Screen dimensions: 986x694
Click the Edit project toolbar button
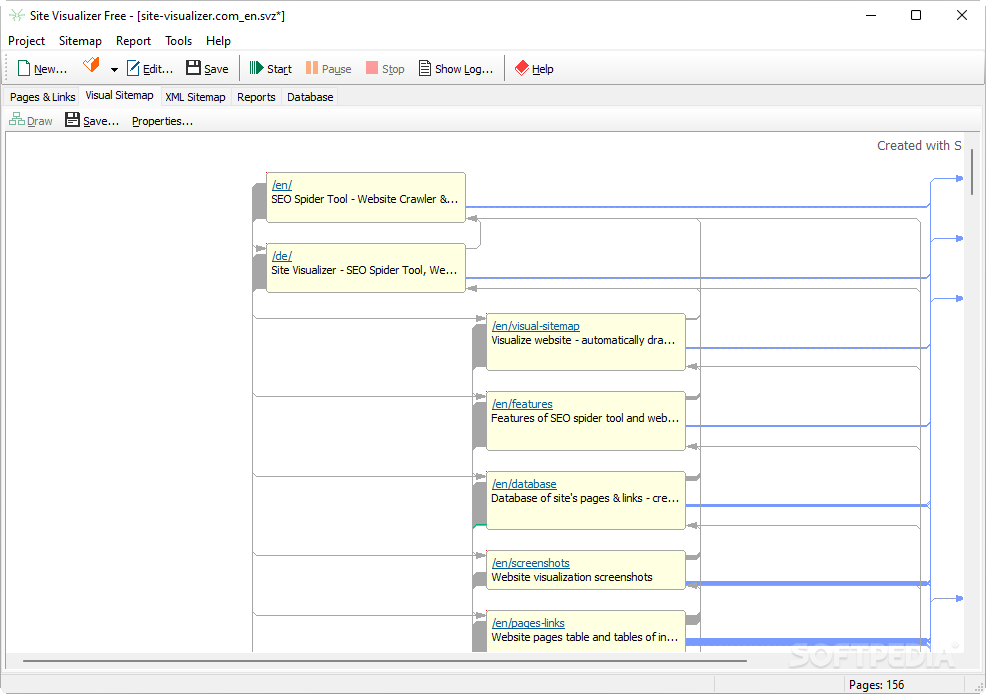(150, 69)
